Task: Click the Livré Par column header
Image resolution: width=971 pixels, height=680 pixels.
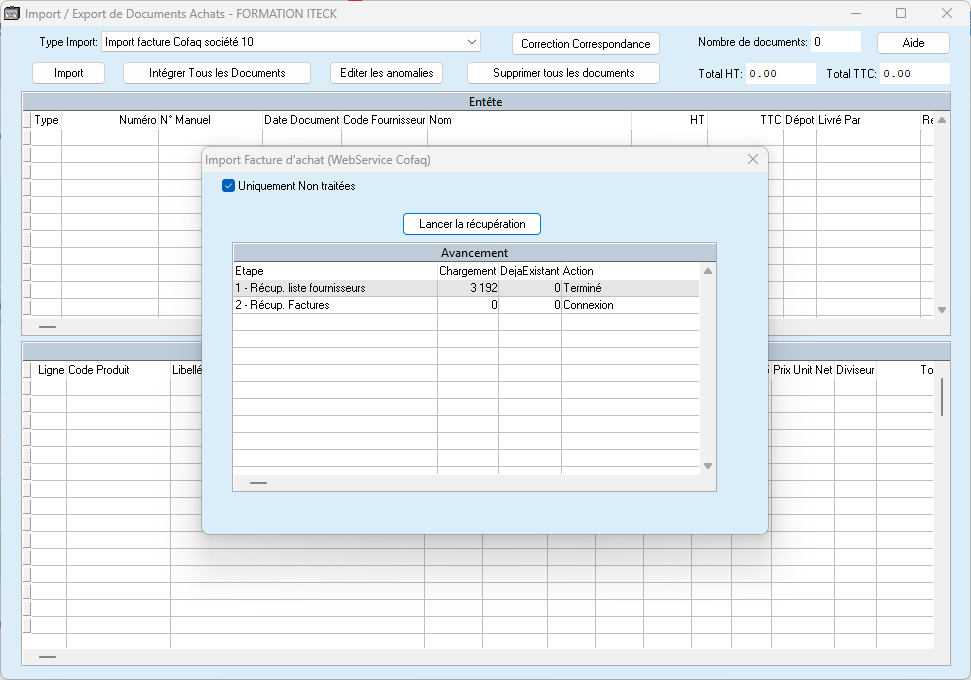Action: click(868, 120)
